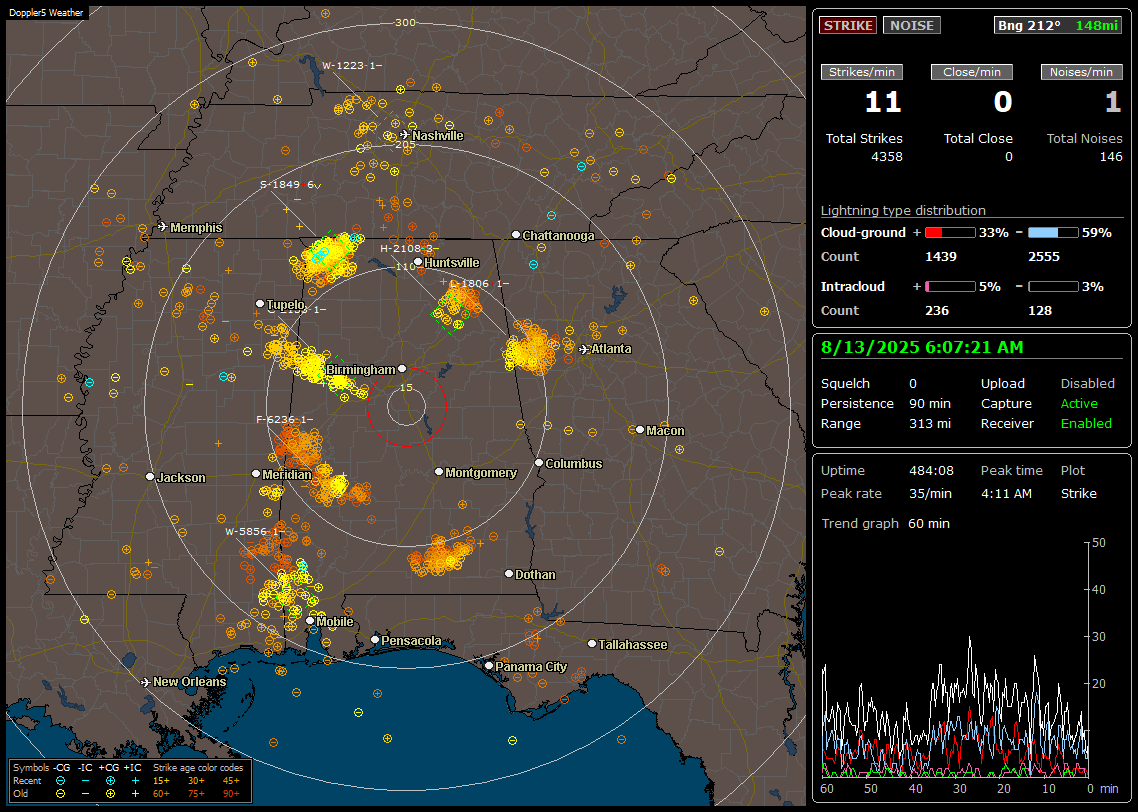Image resolution: width=1138 pixels, height=812 pixels.
Task: Click the S-1849-6 storm cell label
Action: coord(288,184)
